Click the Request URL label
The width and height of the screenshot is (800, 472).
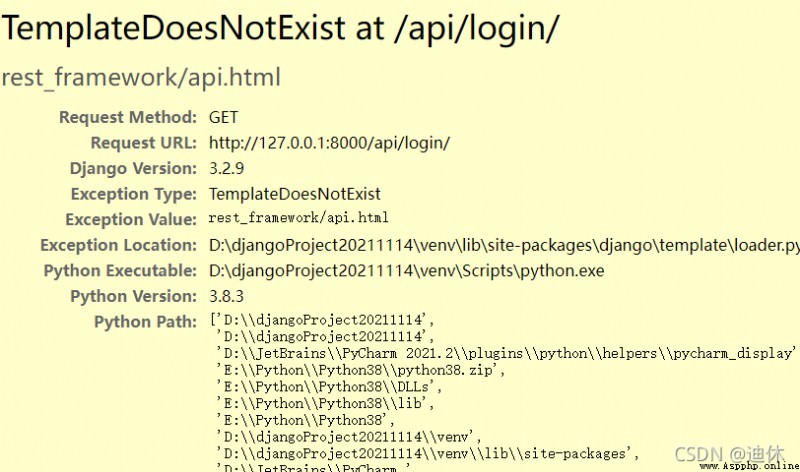pyautogui.click(x=143, y=143)
